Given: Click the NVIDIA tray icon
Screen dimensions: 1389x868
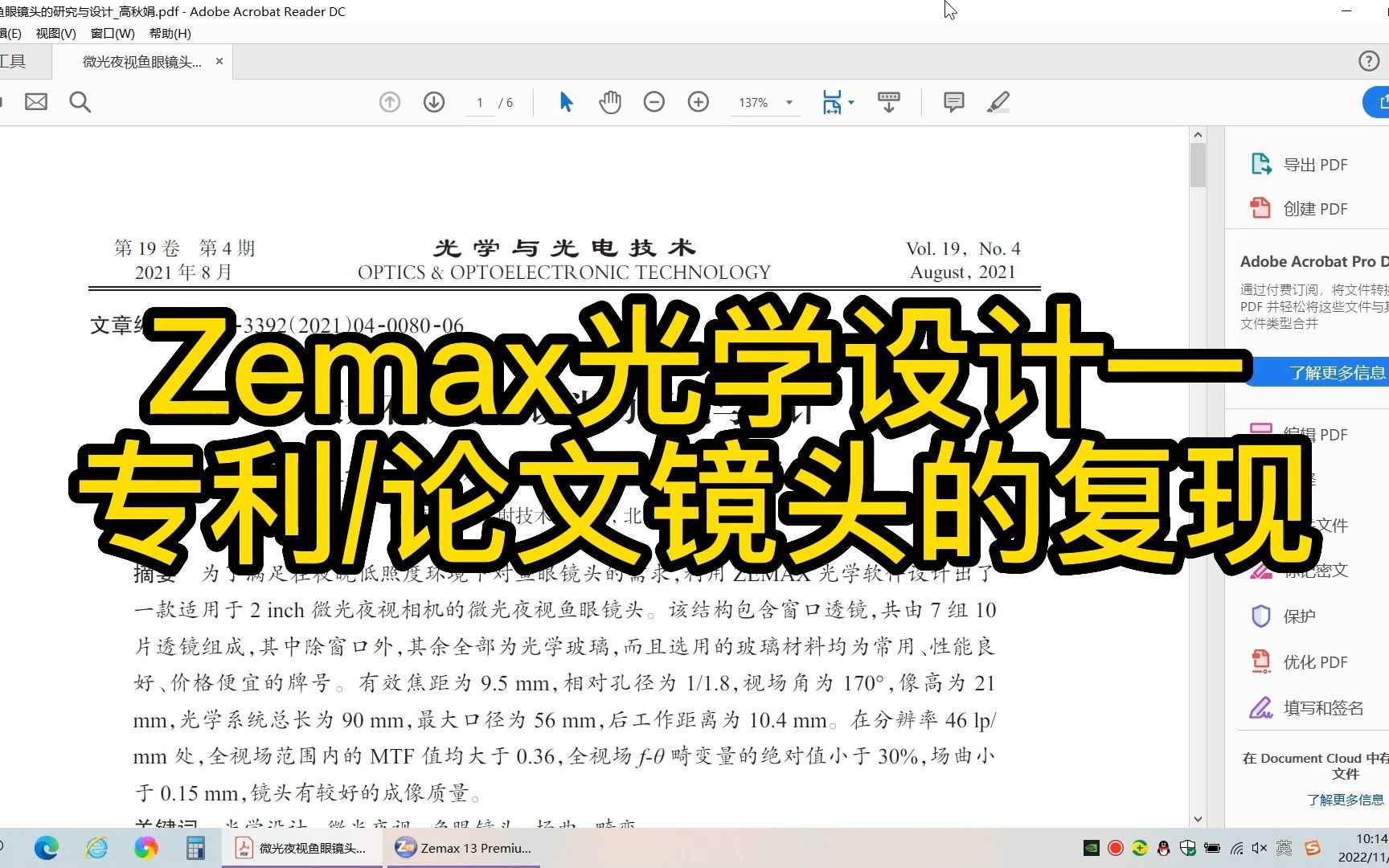Looking at the screenshot, I should pos(1091,848).
